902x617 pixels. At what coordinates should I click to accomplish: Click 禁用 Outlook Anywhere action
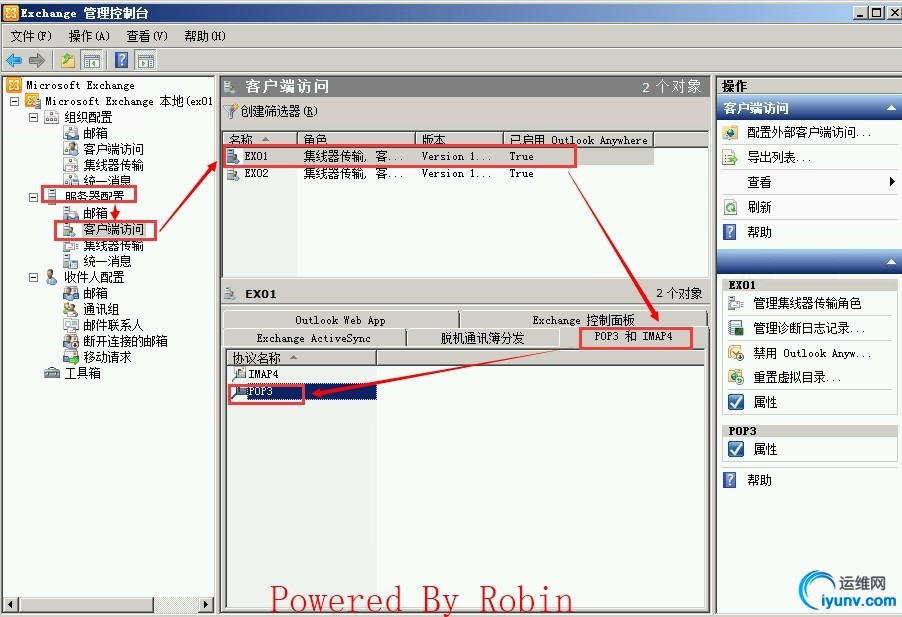tap(812, 353)
